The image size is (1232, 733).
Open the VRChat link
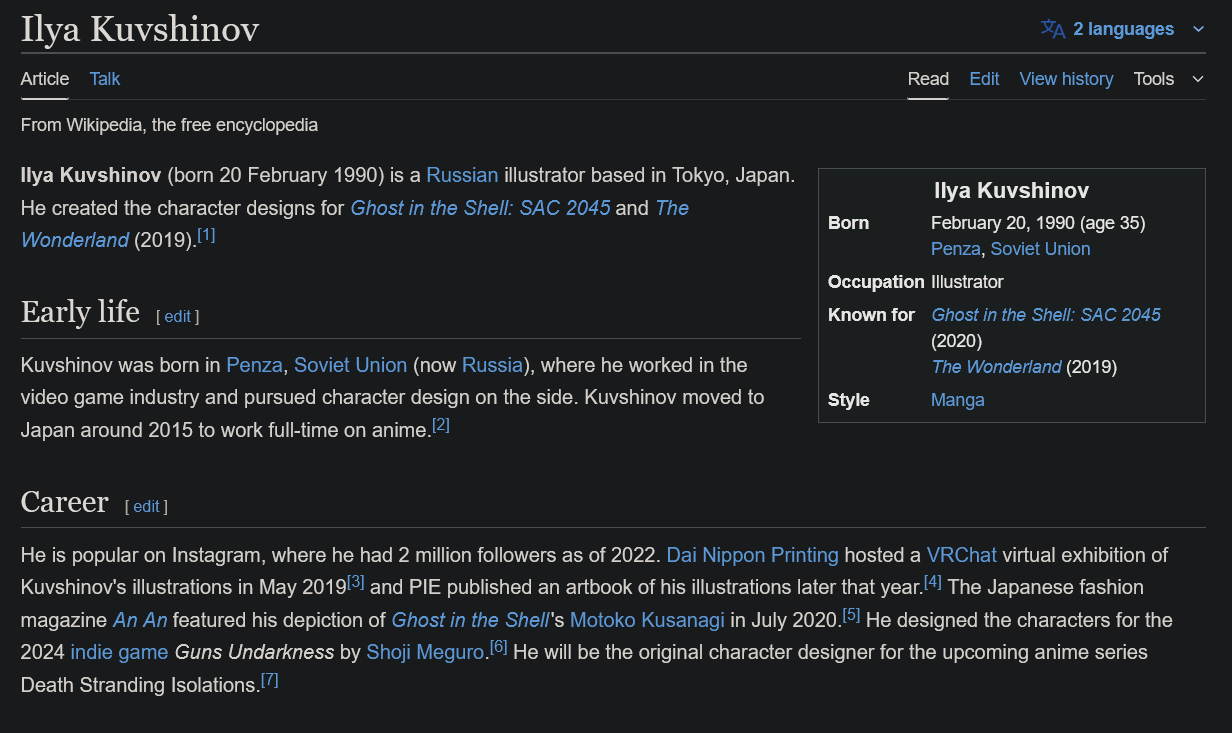tap(962, 555)
